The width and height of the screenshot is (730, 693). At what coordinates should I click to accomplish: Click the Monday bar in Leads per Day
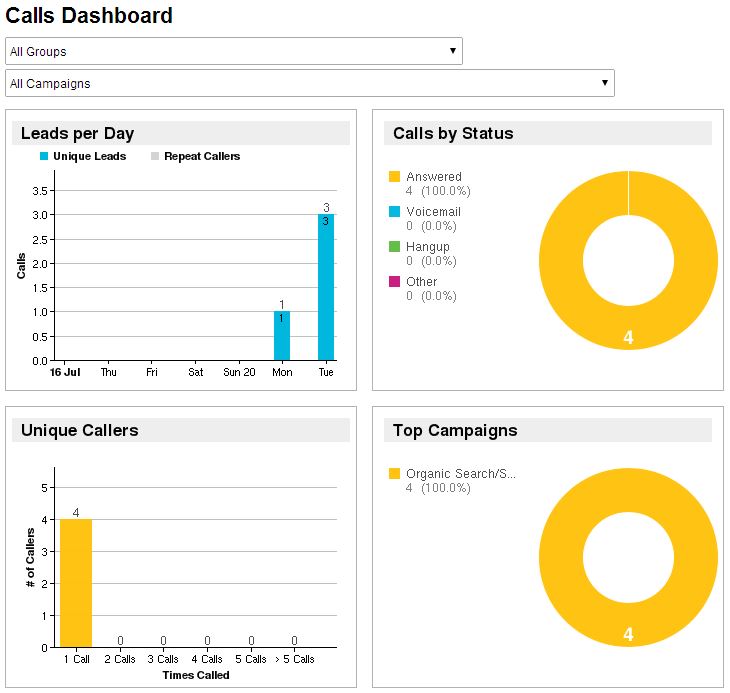(282, 336)
